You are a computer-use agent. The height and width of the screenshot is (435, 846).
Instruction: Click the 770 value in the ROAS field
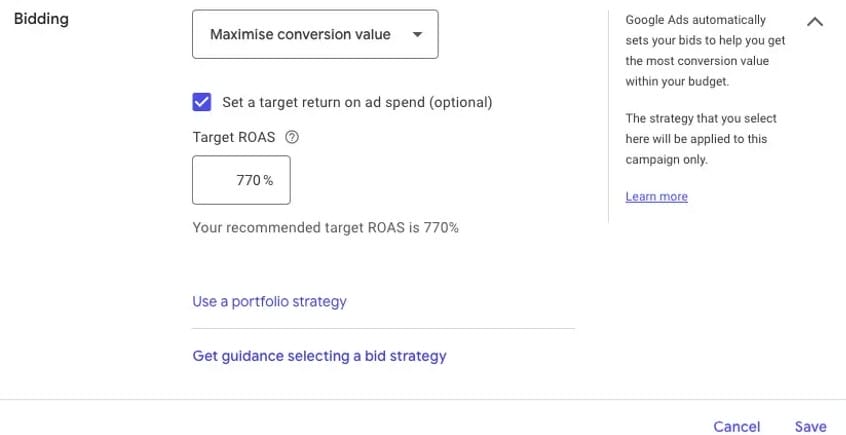pos(248,180)
